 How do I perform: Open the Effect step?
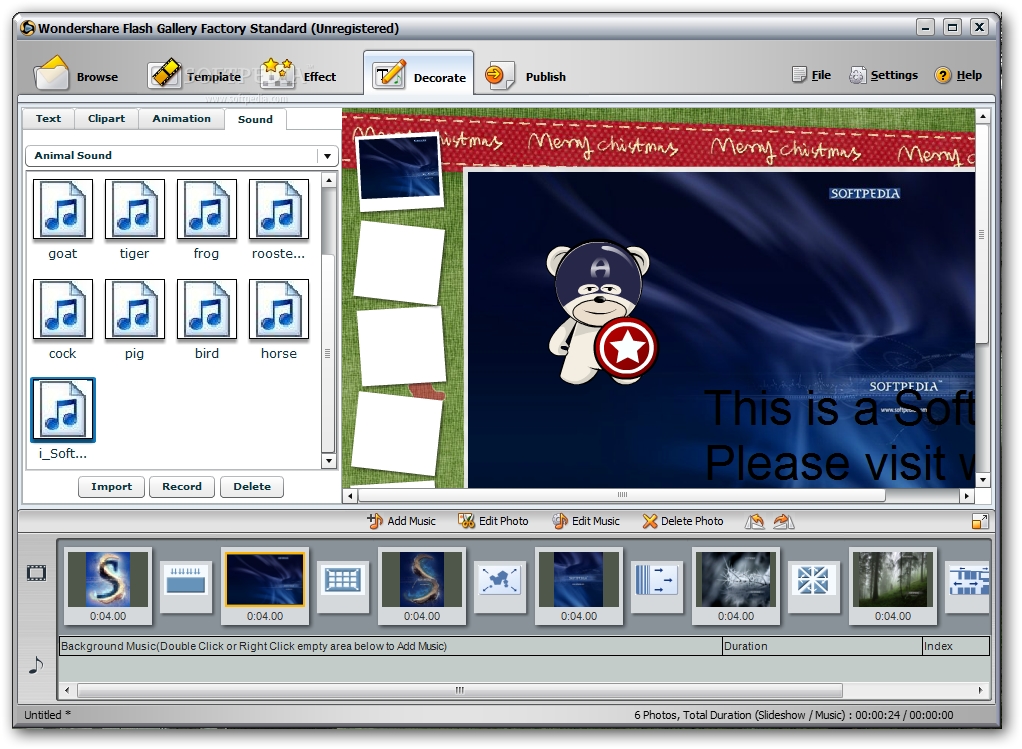(x=299, y=76)
